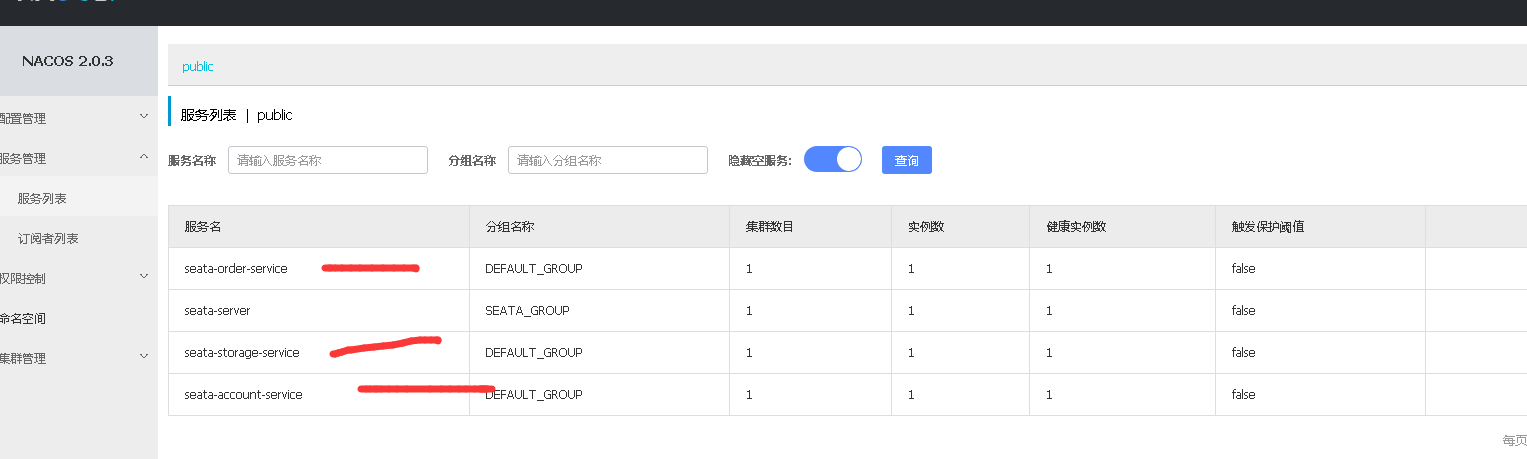Screen dimensions: 1527x459
Task: Click the SEATA_GROUP group cell
Action: [x=527, y=311]
